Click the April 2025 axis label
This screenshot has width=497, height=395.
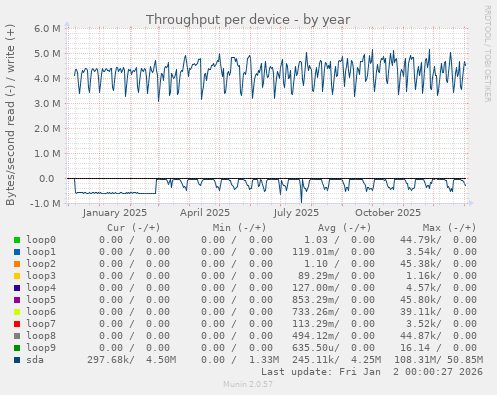tap(205, 213)
